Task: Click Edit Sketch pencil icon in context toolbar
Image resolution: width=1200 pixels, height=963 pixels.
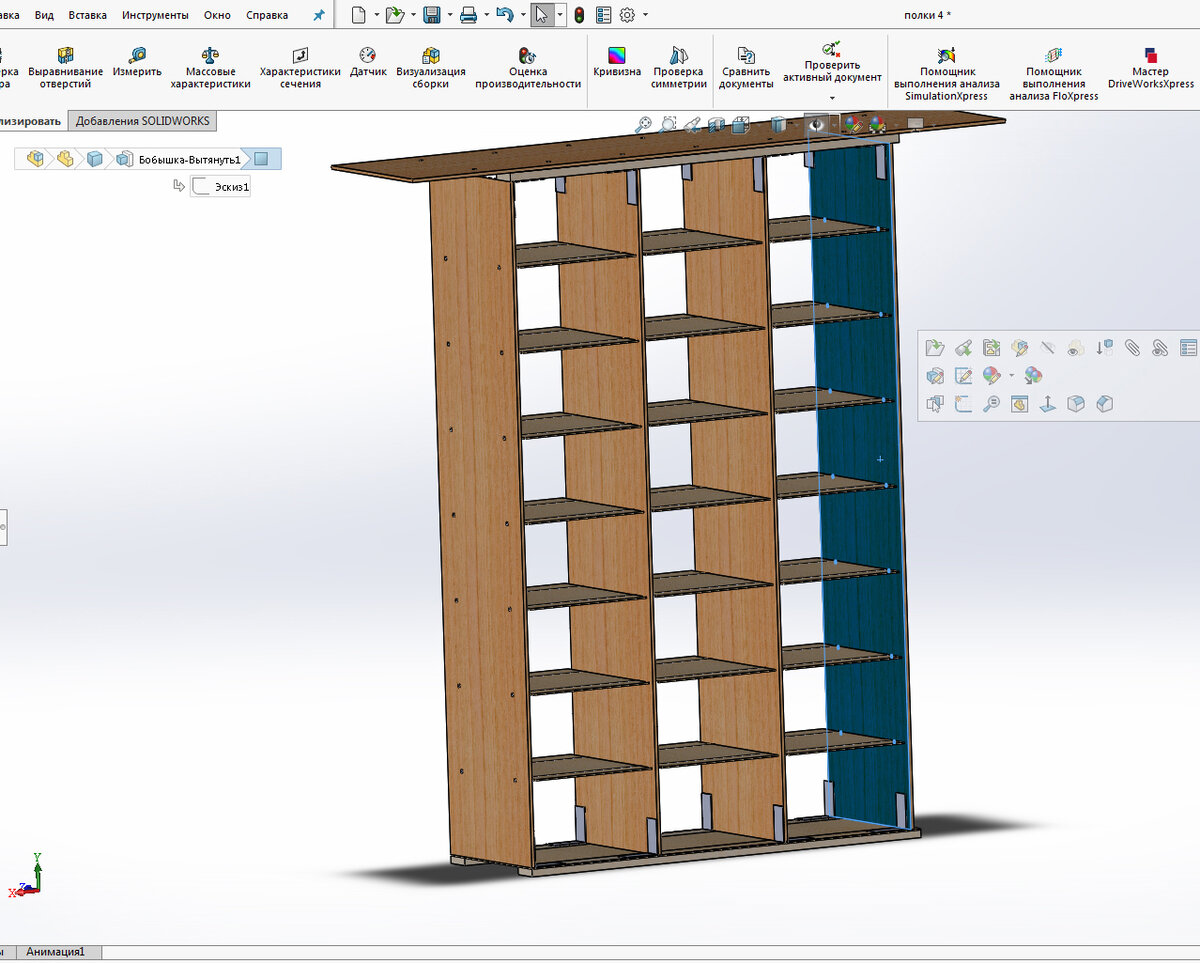Action: click(963, 376)
